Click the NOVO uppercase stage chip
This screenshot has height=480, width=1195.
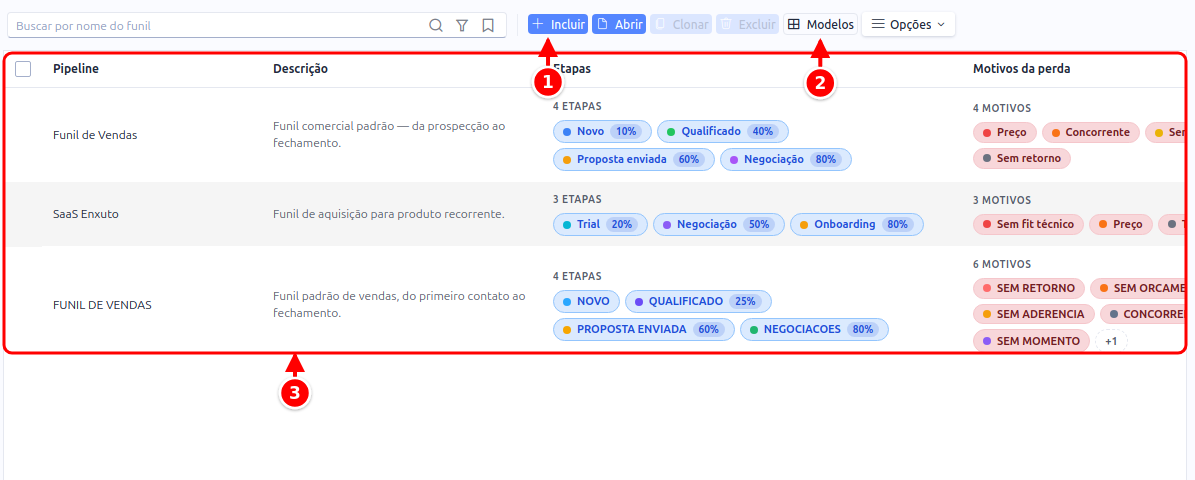586,302
